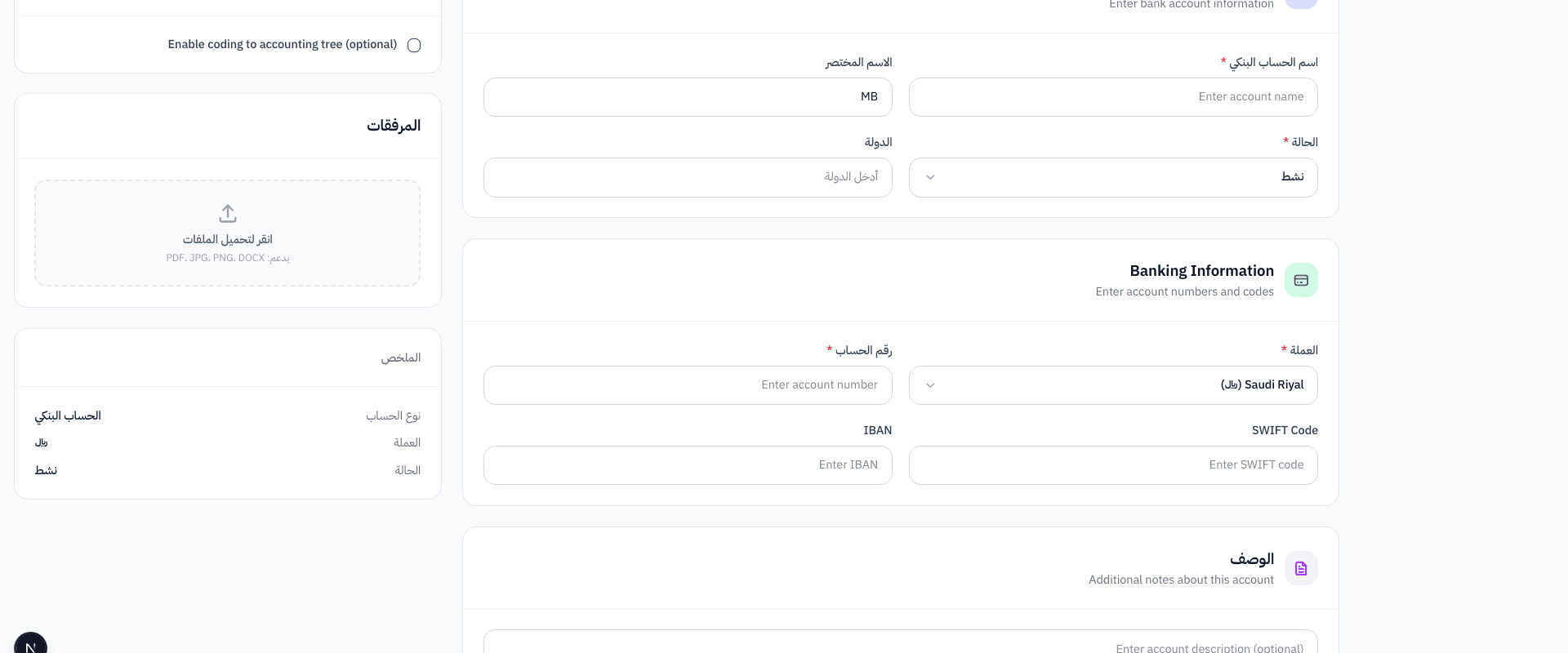Viewport: 1568px width, 653px height.
Task: Click the upload arrow icon in المرفقات box
Action: coord(226,213)
